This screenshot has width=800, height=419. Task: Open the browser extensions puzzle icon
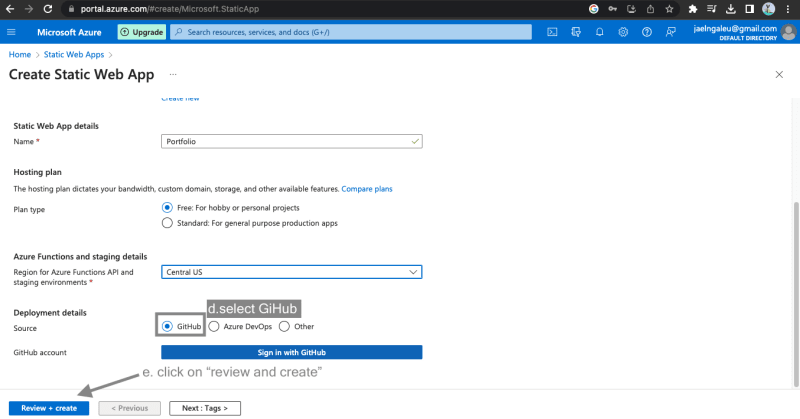tap(692, 9)
